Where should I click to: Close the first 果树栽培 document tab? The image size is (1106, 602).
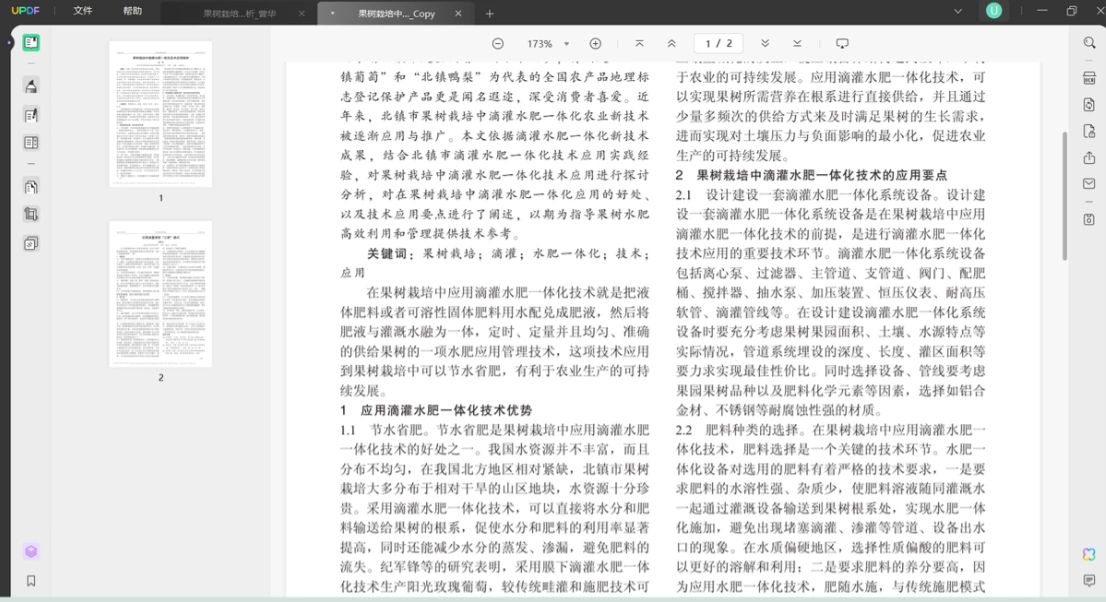302,13
